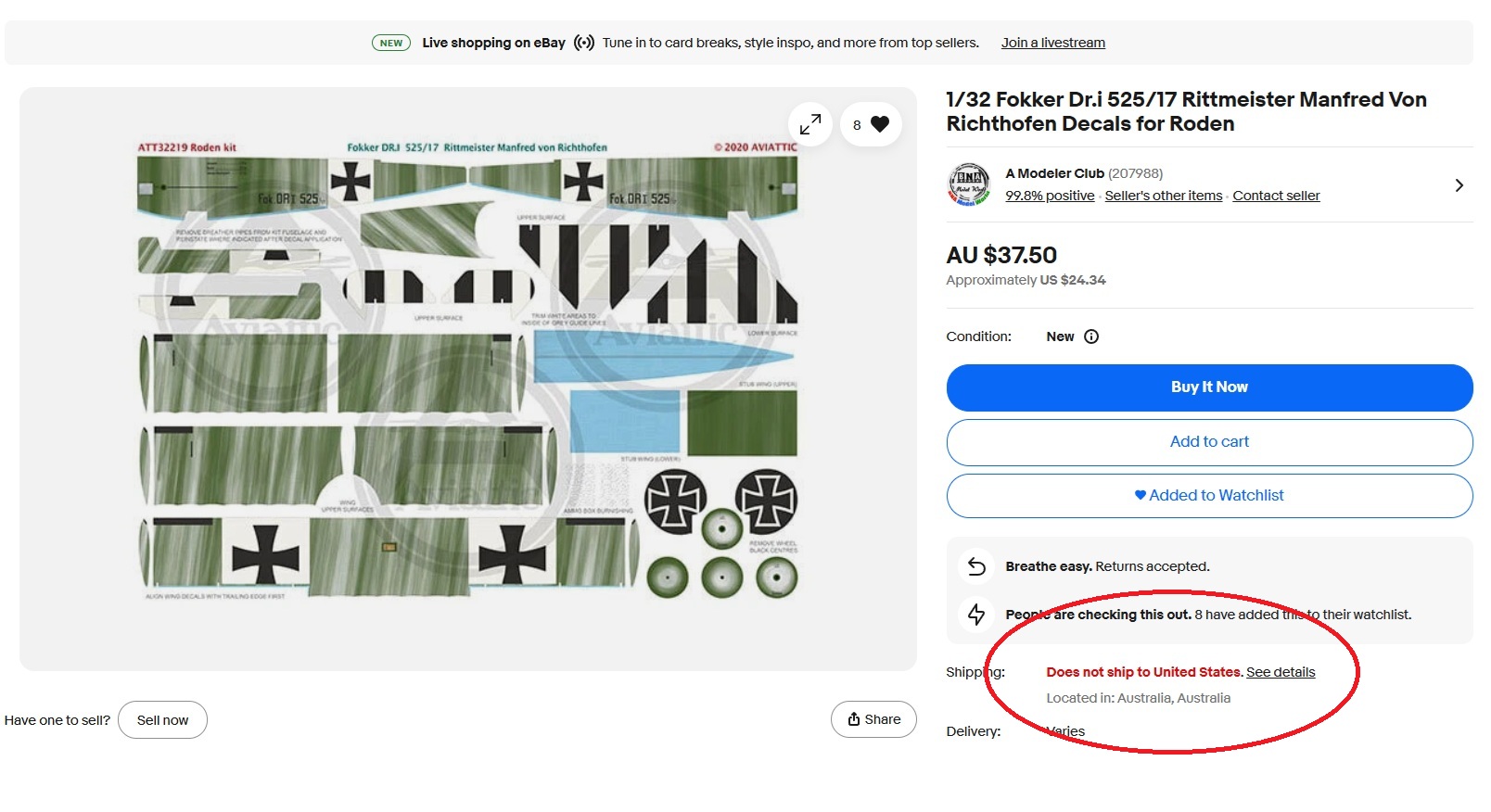Click the Fokker decal sheet product image
1491x812 pixels.
click(x=467, y=371)
